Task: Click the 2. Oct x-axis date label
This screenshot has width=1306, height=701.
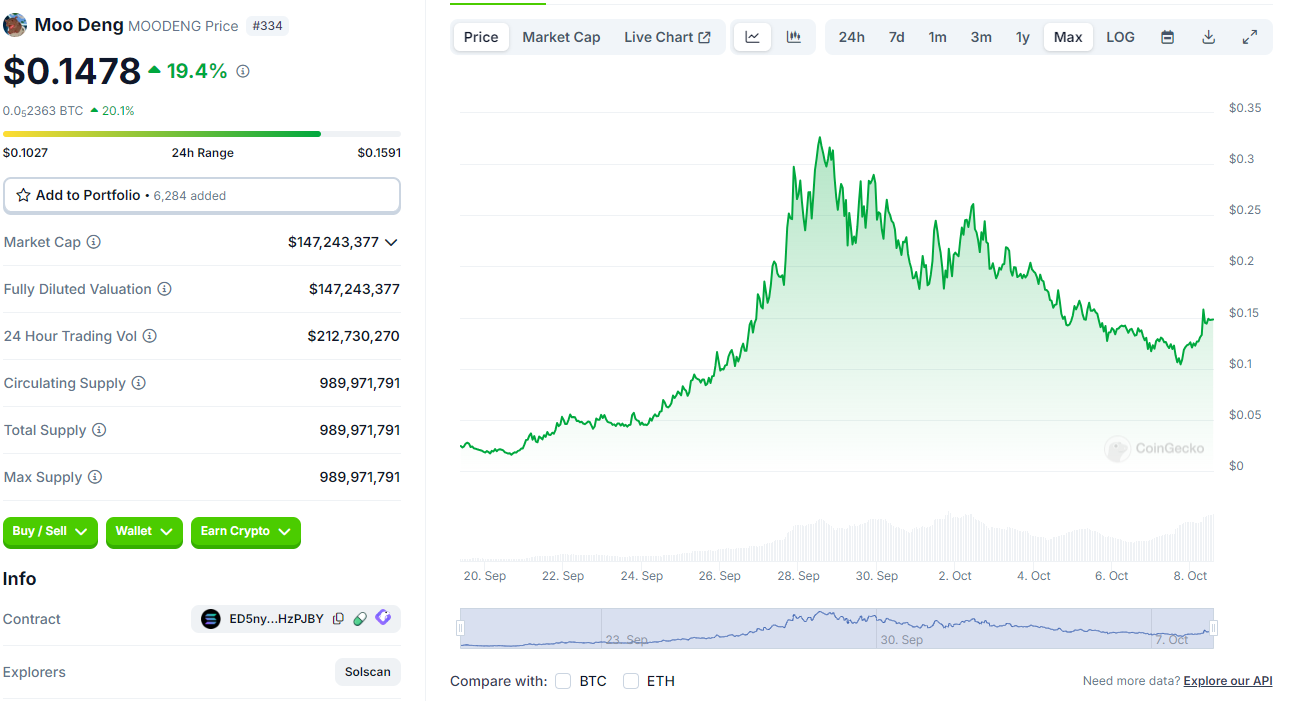Action: [955, 576]
